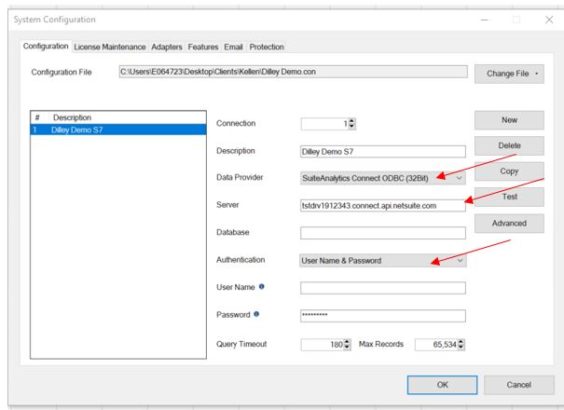This screenshot has width=564, height=410.
Task: Minimize the System Configuration window
Action: click(485, 20)
